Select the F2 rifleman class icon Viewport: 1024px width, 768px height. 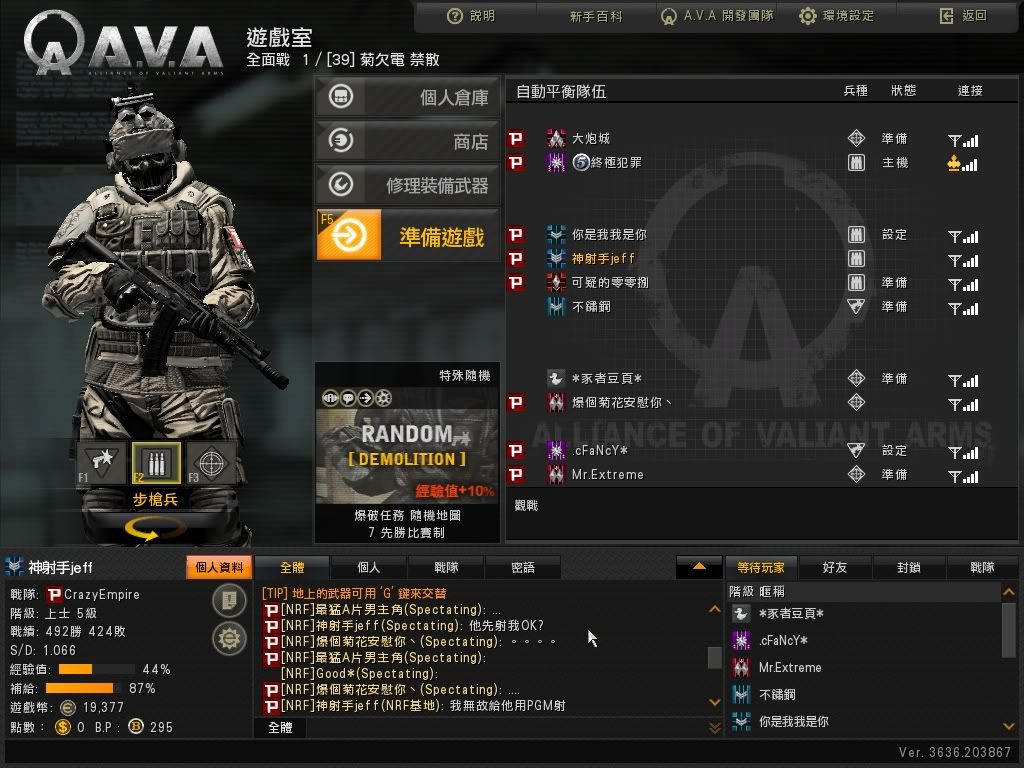[156, 463]
